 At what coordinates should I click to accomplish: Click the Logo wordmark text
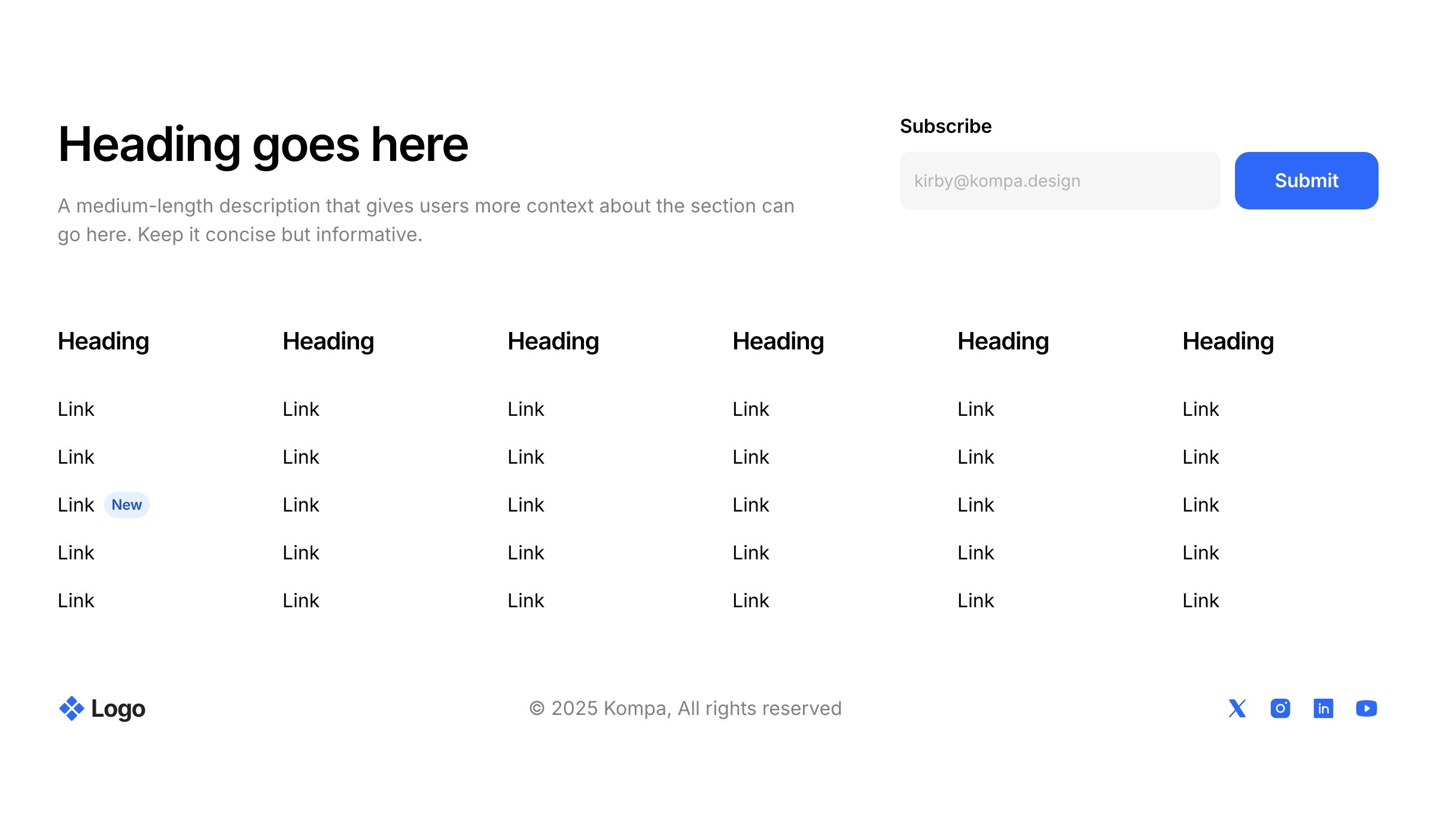pos(118,708)
